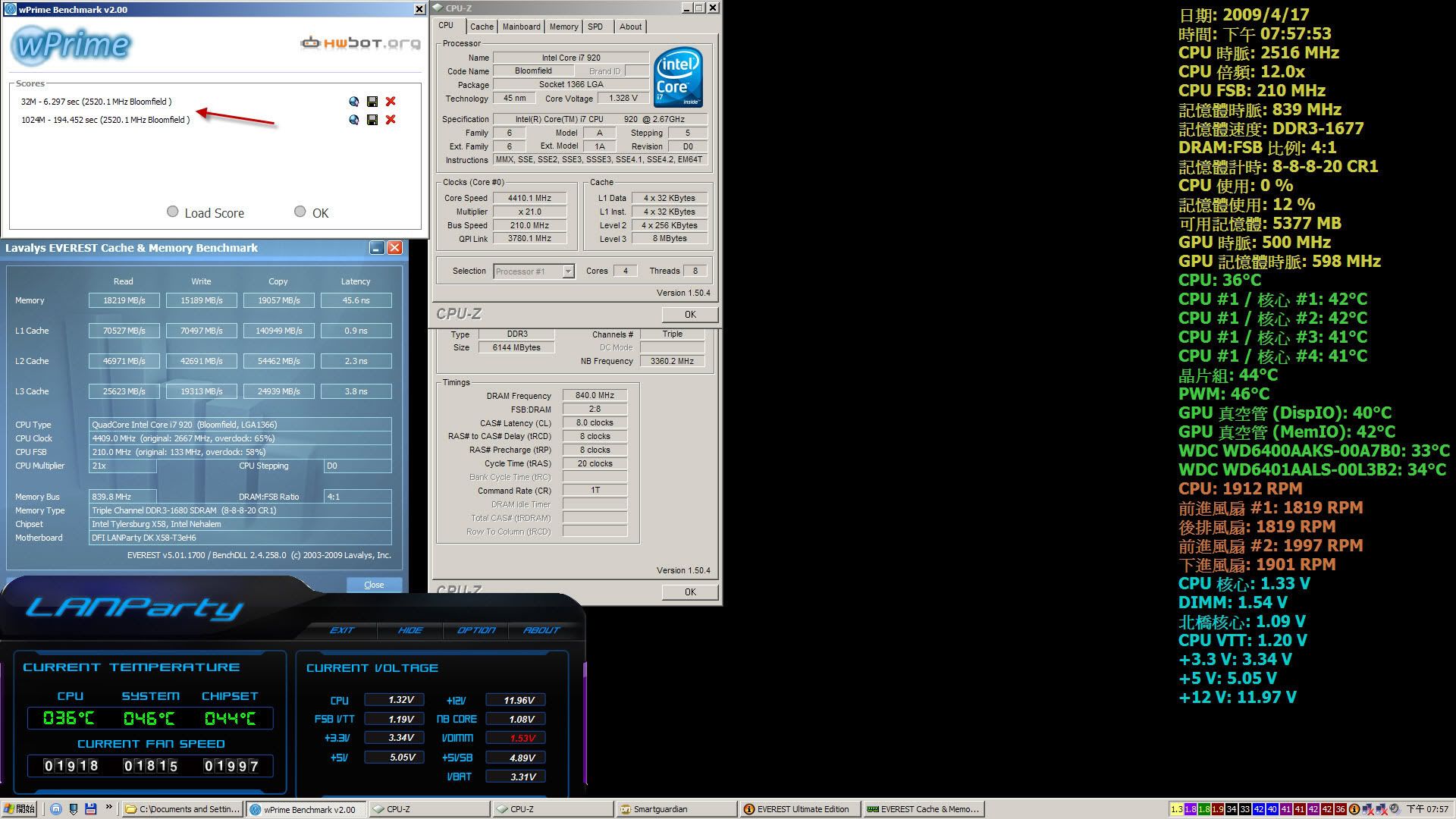Switch to the CPU tab in CPU-Z
The height and width of the screenshot is (819, 1456).
click(446, 26)
